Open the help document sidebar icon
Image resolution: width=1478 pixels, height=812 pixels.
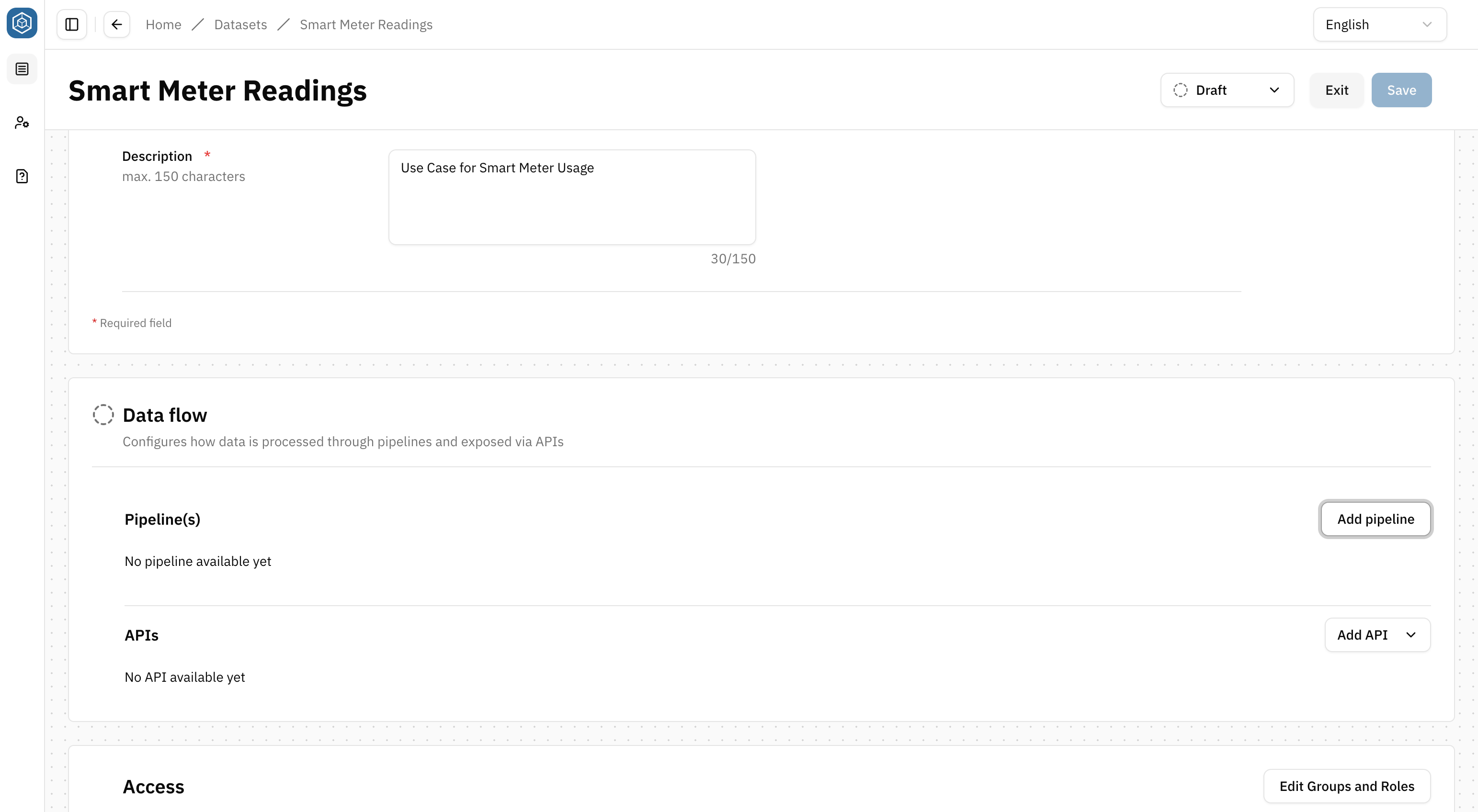[x=22, y=176]
